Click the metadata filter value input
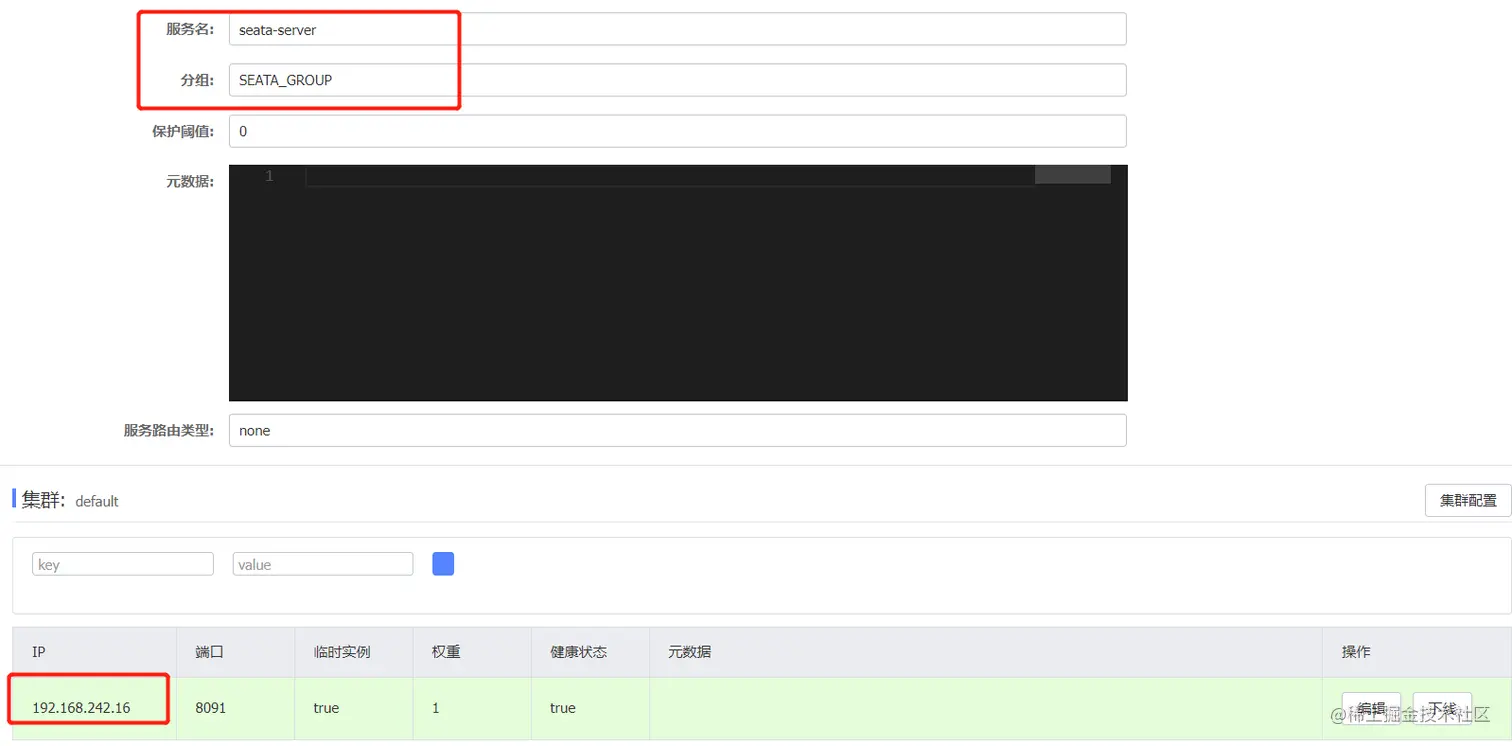Image resolution: width=1512 pixels, height=746 pixels. [x=323, y=564]
